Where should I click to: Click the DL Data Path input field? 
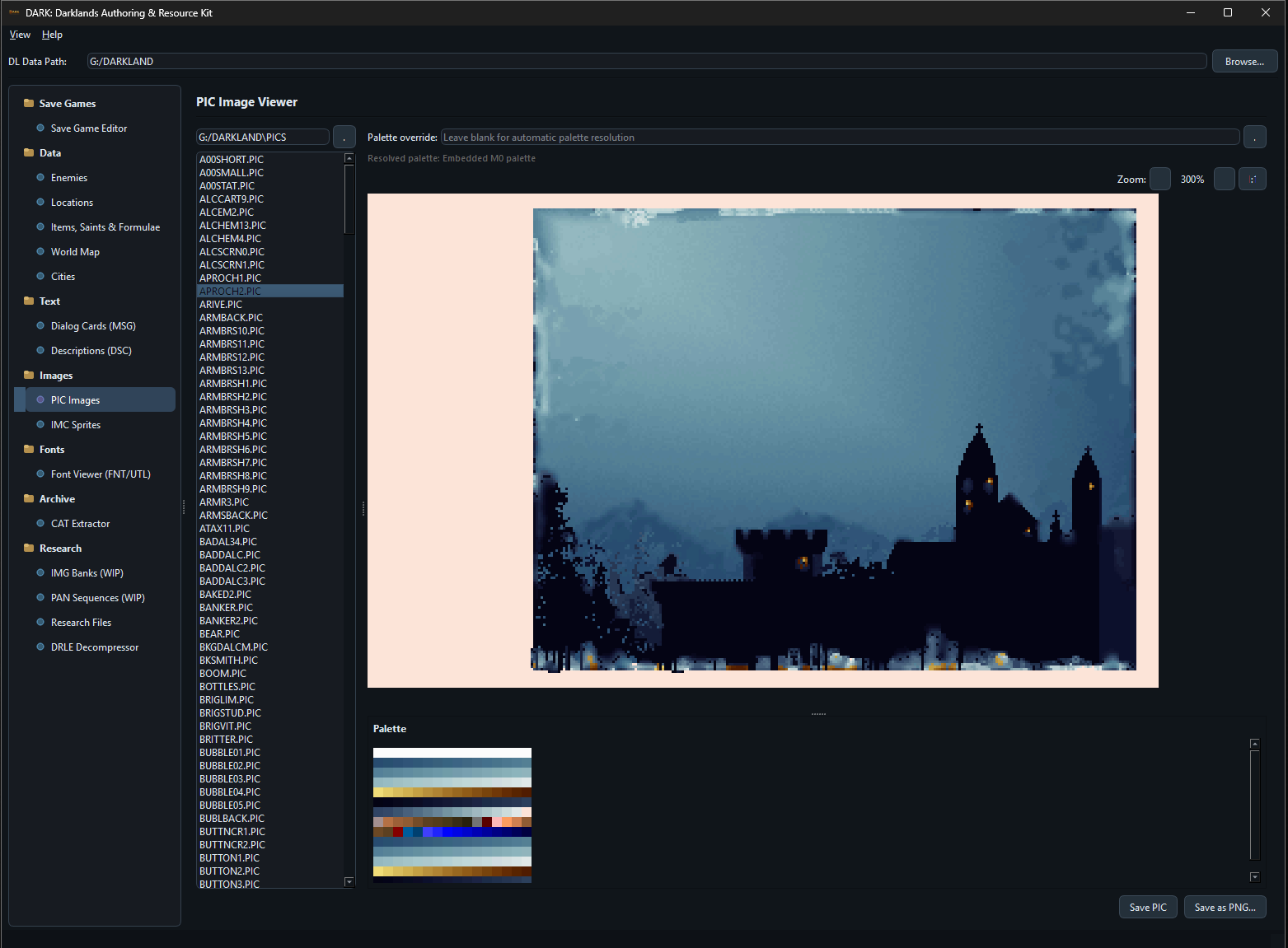click(647, 62)
